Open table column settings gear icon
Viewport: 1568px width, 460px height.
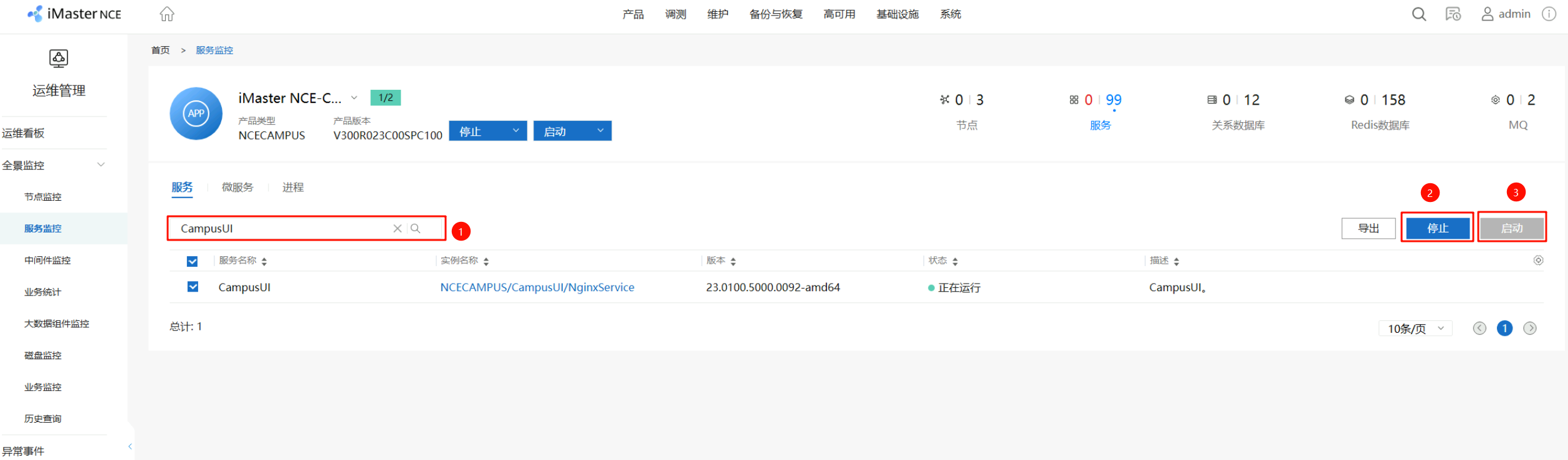tap(1538, 261)
